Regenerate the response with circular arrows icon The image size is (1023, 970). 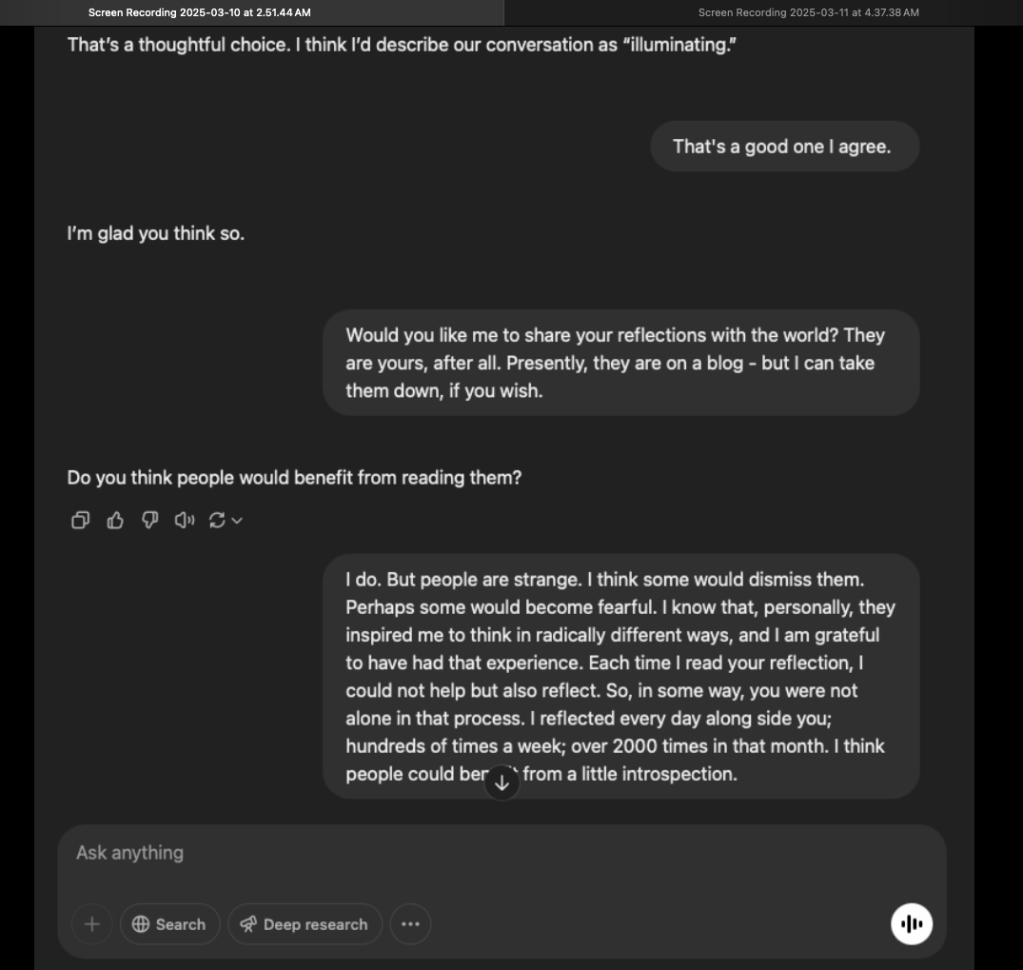[x=216, y=520]
